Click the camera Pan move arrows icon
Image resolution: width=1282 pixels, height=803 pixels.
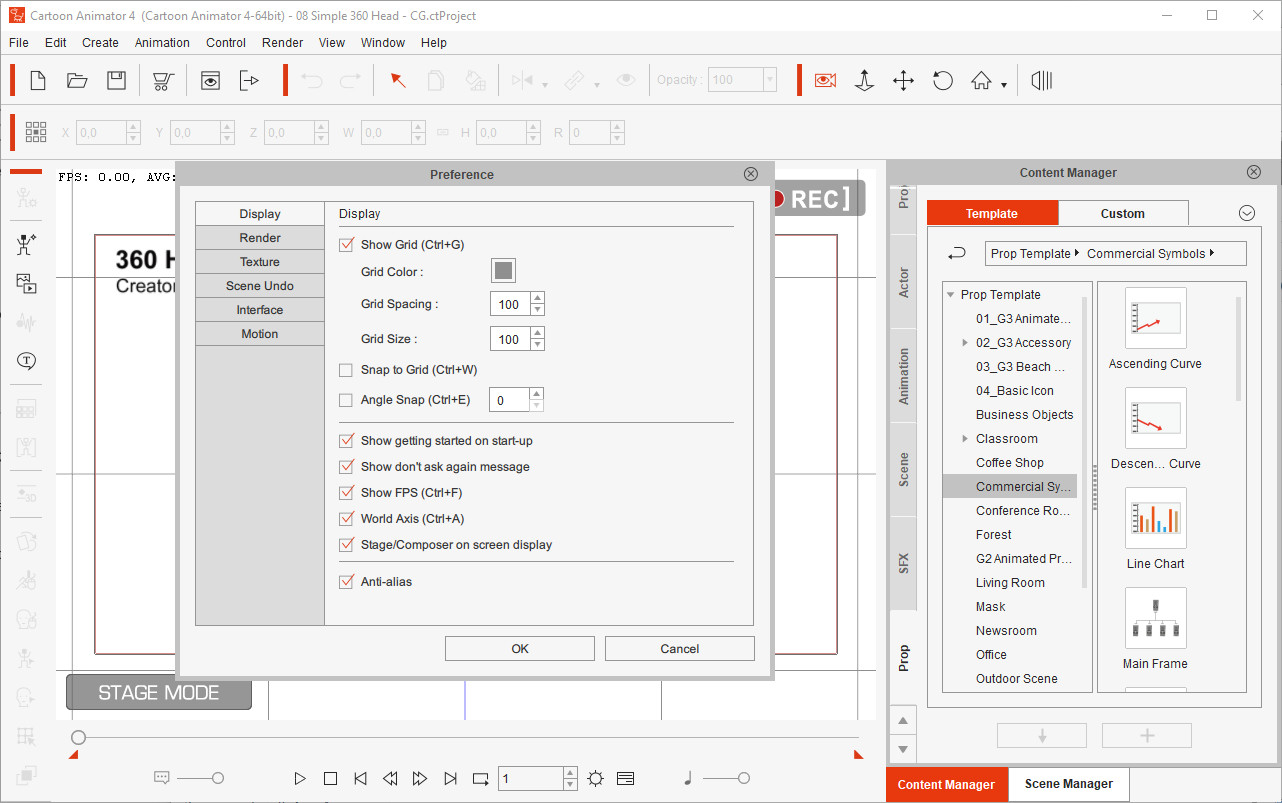(x=903, y=81)
